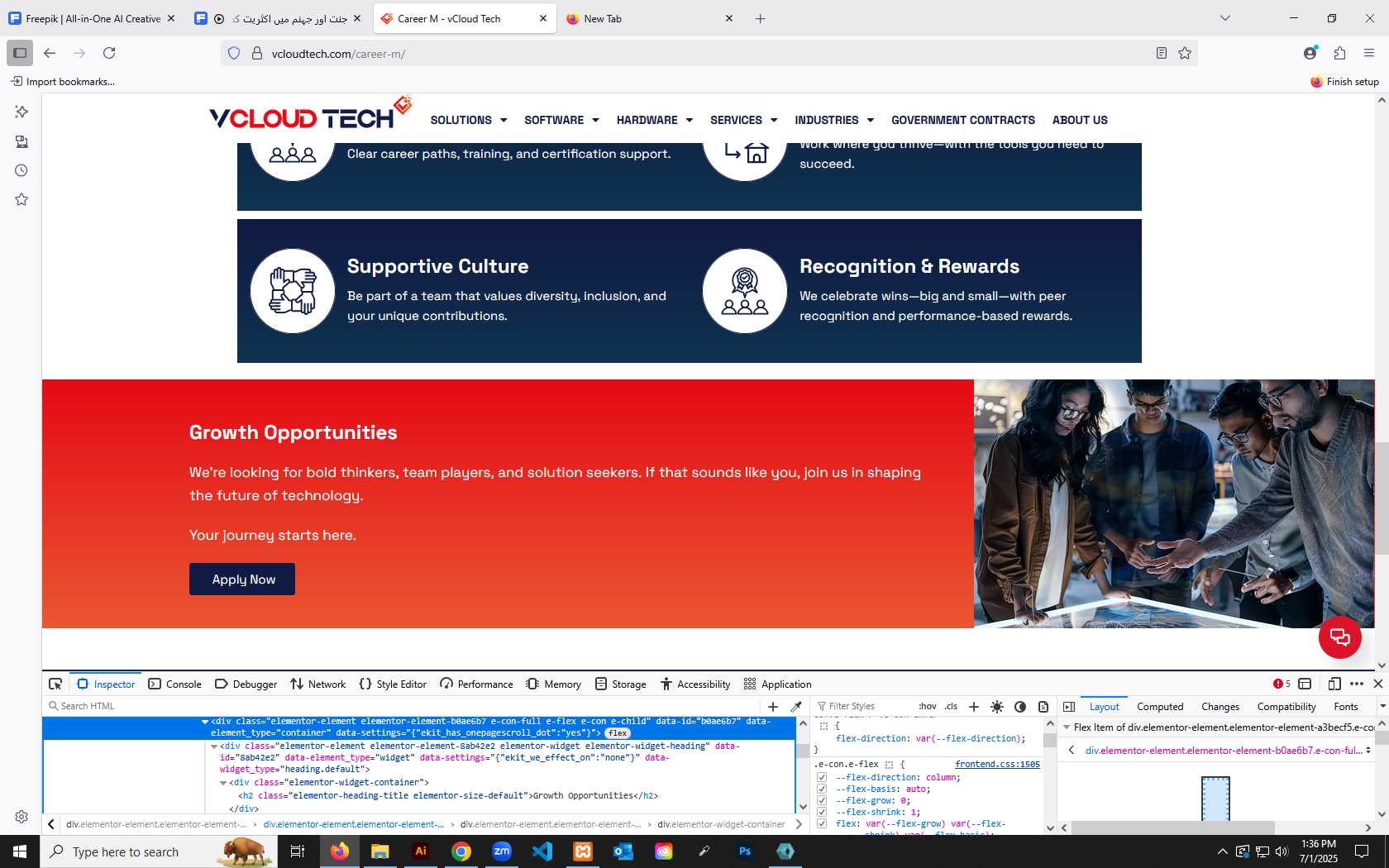Uncheck the --flex-shrink: 1 declaration
This screenshot has height=868, width=1389.
[x=822, y=812]
